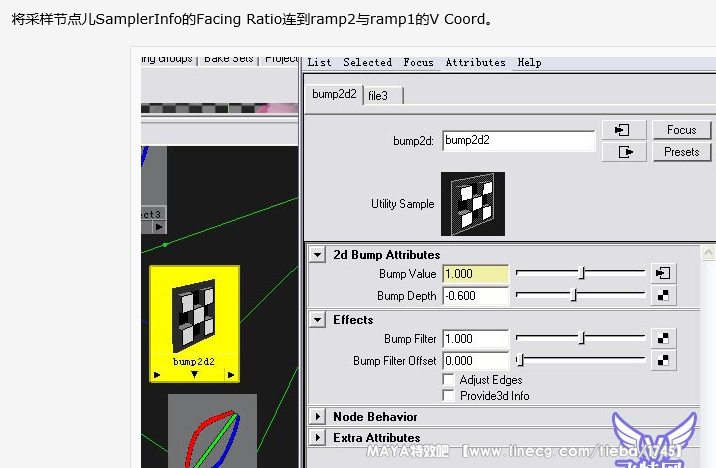Enable the Adjust Edges checkbox
The width and height of the screenshot is (716, 468).
448,380
